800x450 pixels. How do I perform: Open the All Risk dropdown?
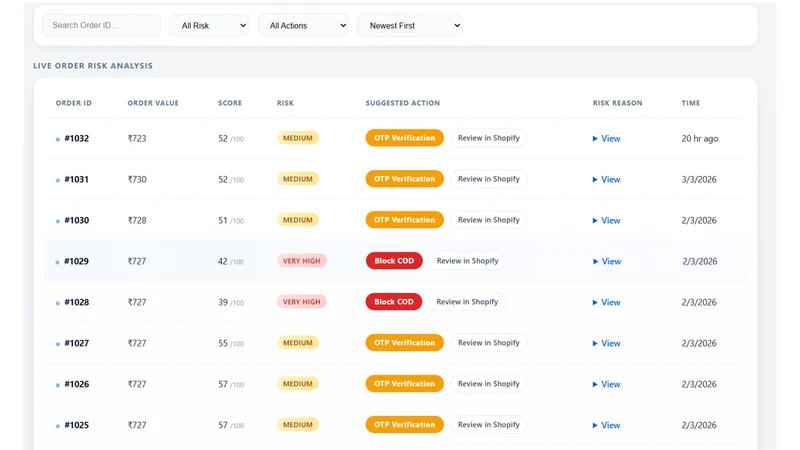[x=209, y=26]
